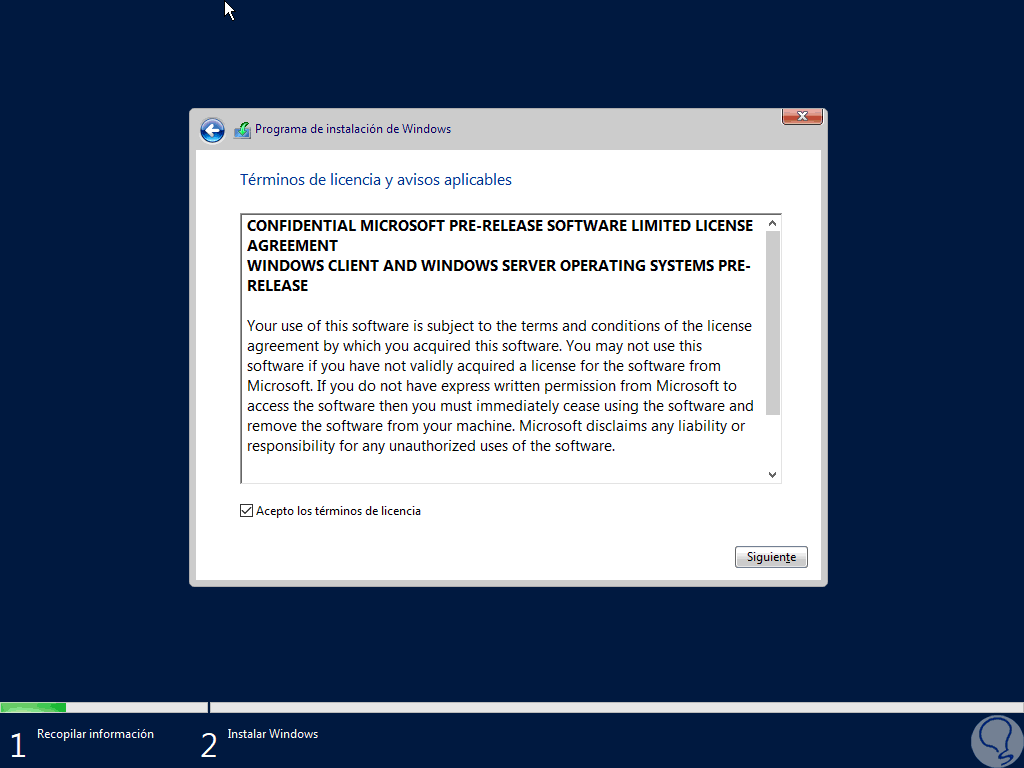Image resolution: width=1024 pixels, height=768 pixels.
Task: Click the 'Acepto los términos de licencia' label
Action: pyautogui.click(x=338, y=511)
